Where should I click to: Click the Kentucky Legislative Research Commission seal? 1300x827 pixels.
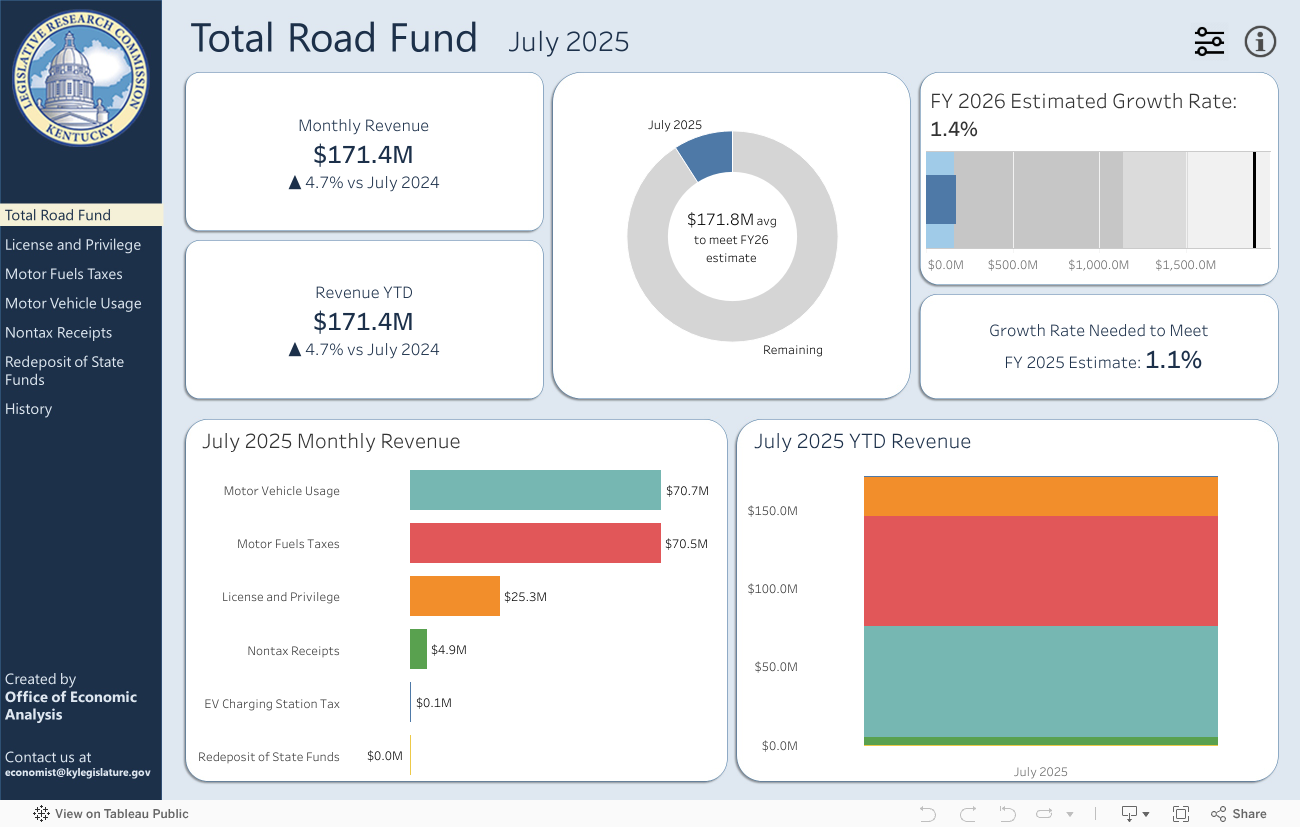coord(81,79)
